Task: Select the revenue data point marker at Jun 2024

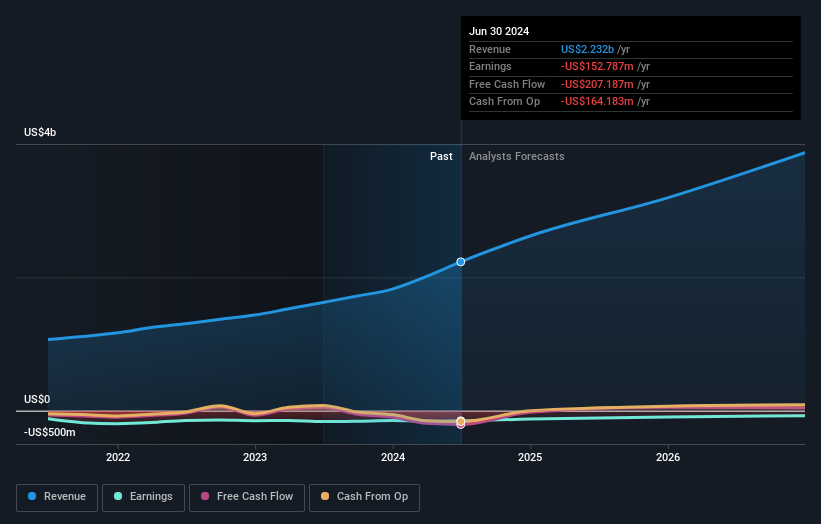Action: tap(461, 262)
